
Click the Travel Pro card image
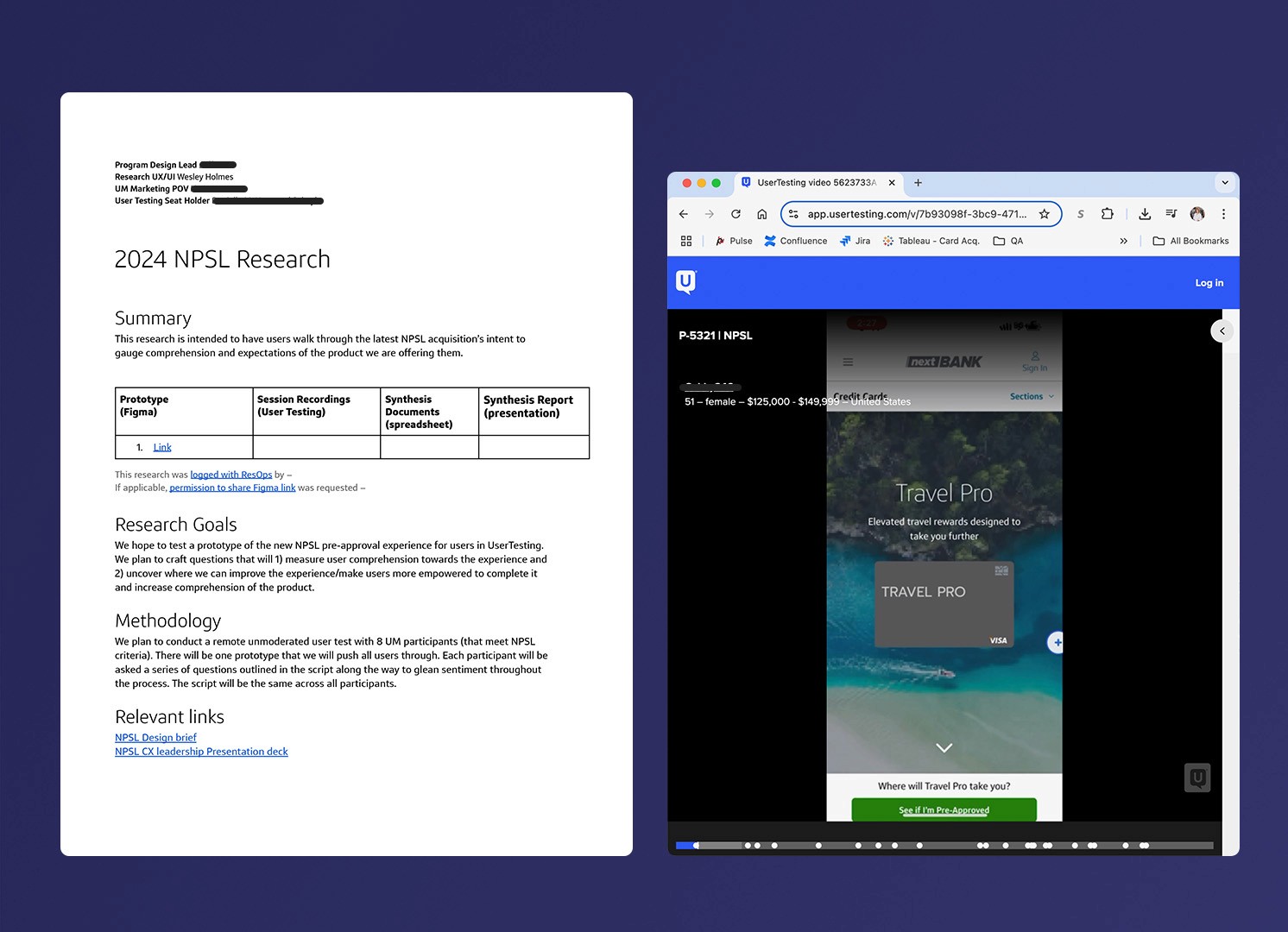944,604
